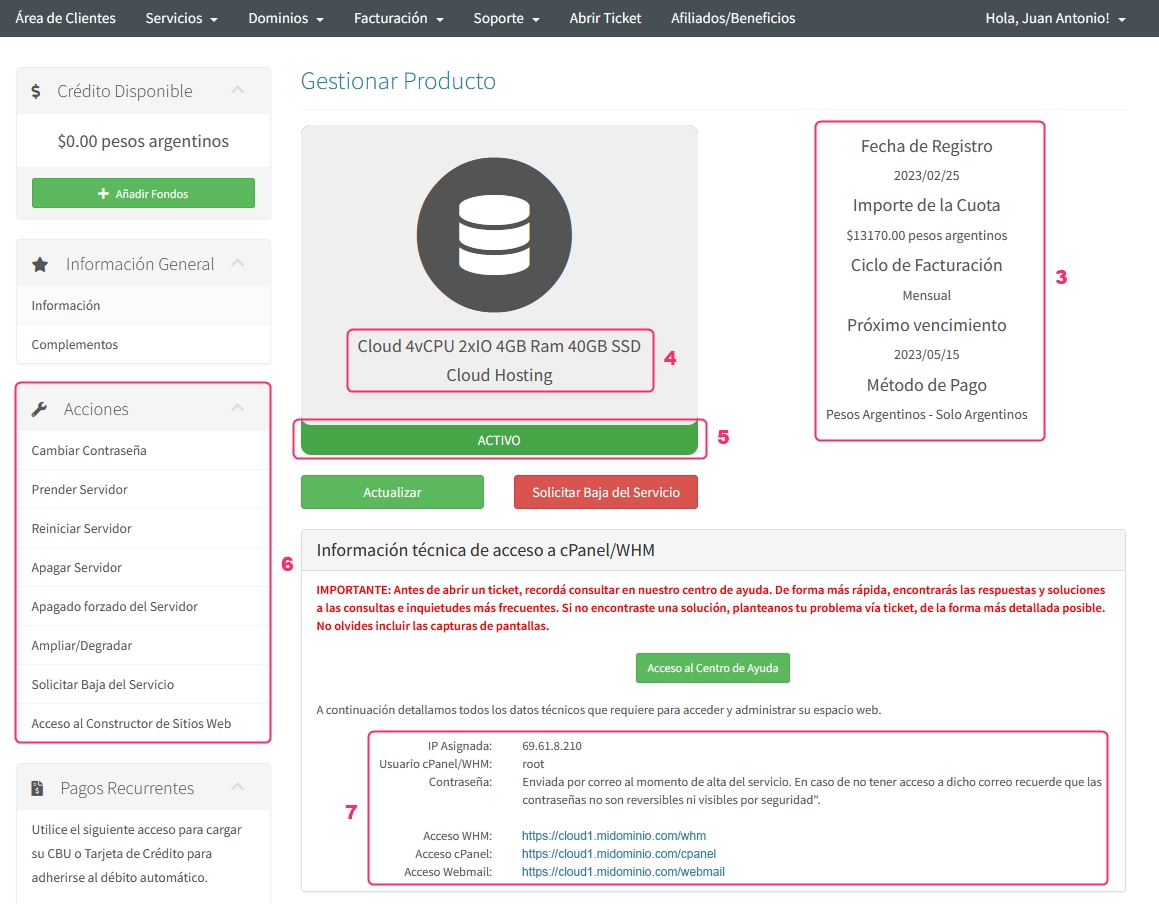Open the Hola, Juan Antonio user menu
Viewport: 1159px width, 904px height.
click(1055, 18)
